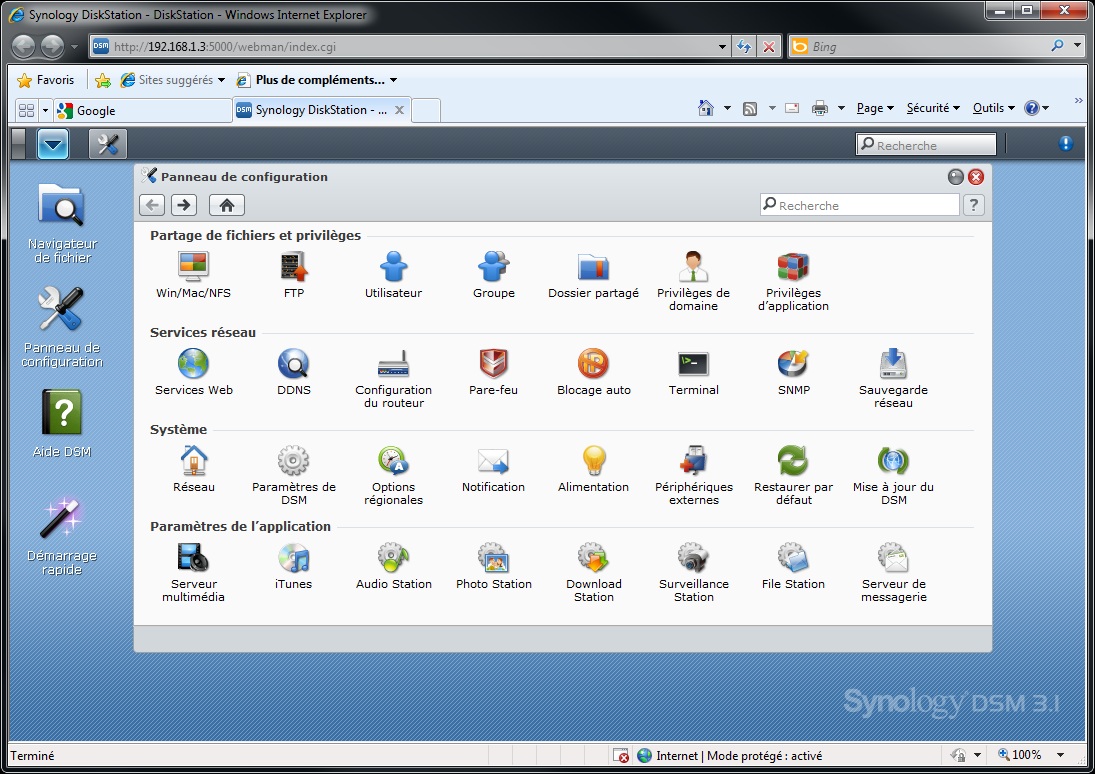Open the Alimentation power icon
The image size is (1095, 774).
click(594, 460)
